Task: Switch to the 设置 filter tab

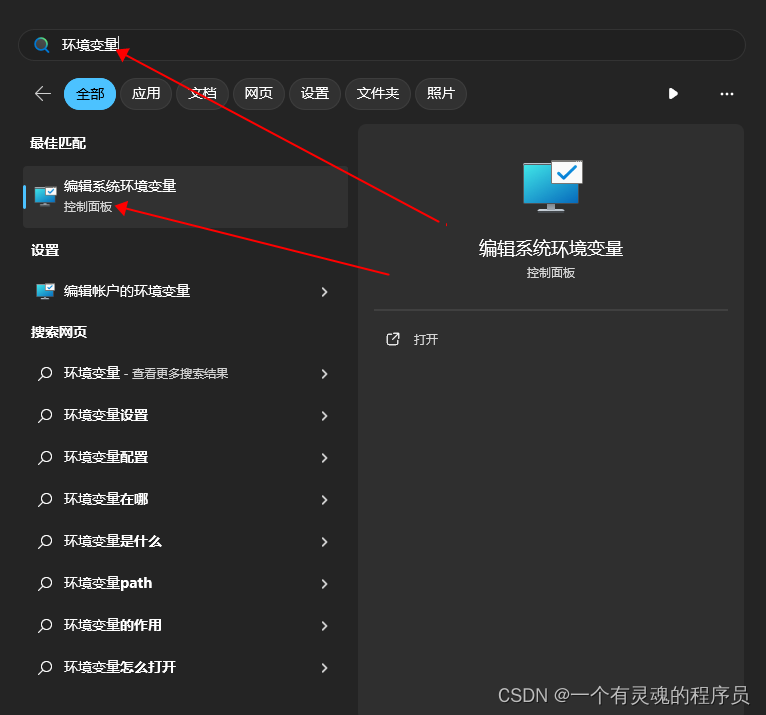Action: tap(315, 94)
